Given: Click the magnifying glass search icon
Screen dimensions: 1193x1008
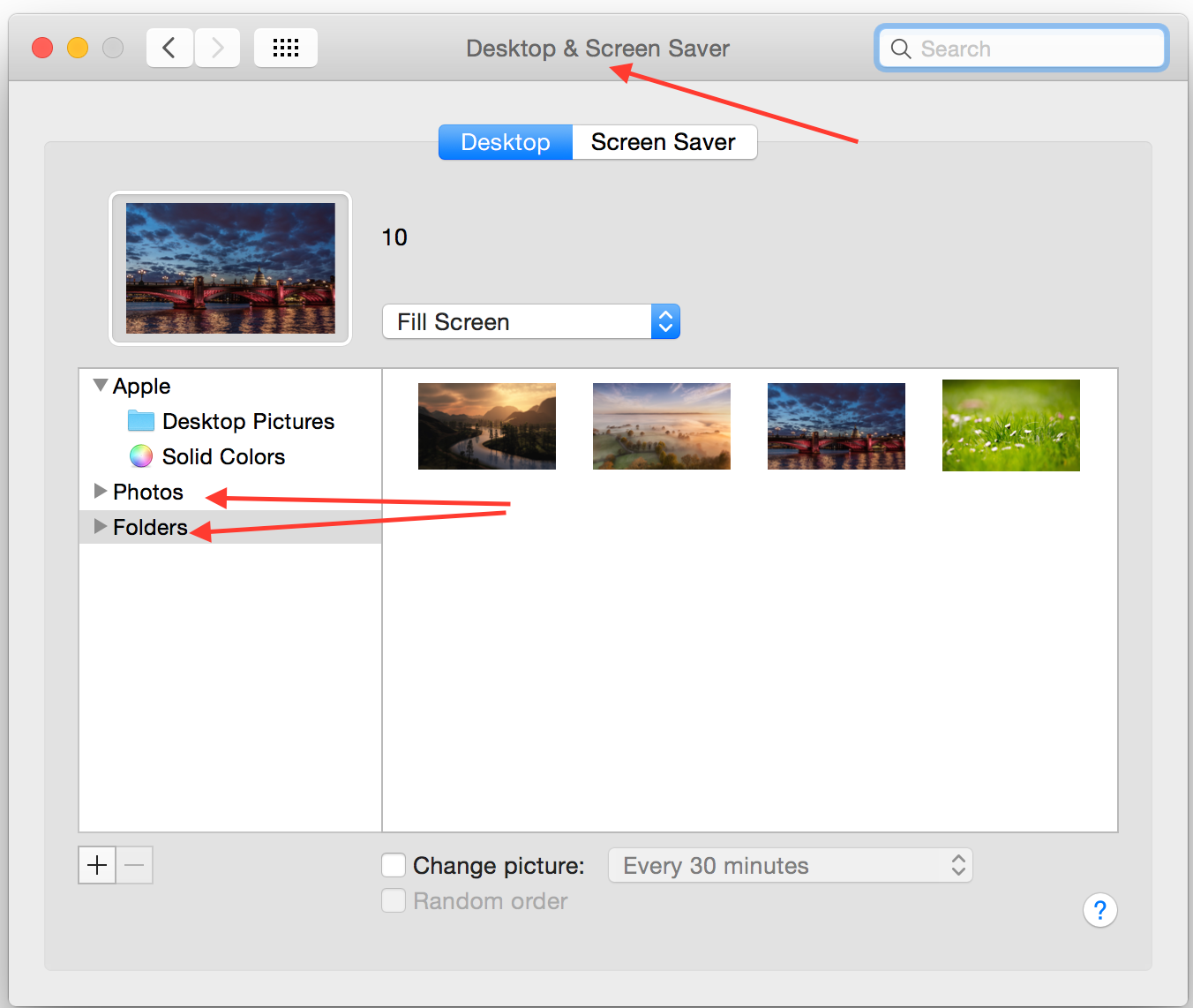Looking at the screenshot, I should 901,49.
